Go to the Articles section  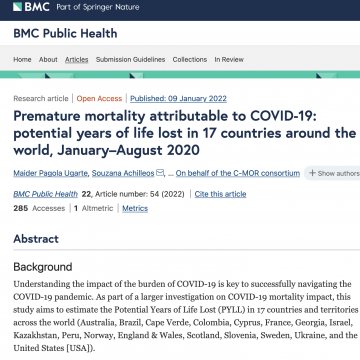pos(77,60)
